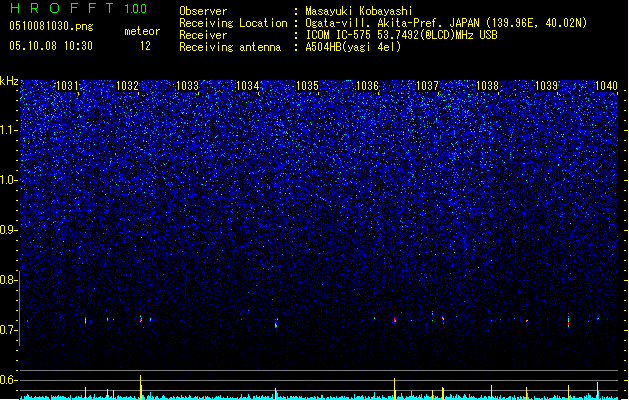Screen dimensions: 629x400
Task: Click time marker 1034
Action: (x=248, y=85)
